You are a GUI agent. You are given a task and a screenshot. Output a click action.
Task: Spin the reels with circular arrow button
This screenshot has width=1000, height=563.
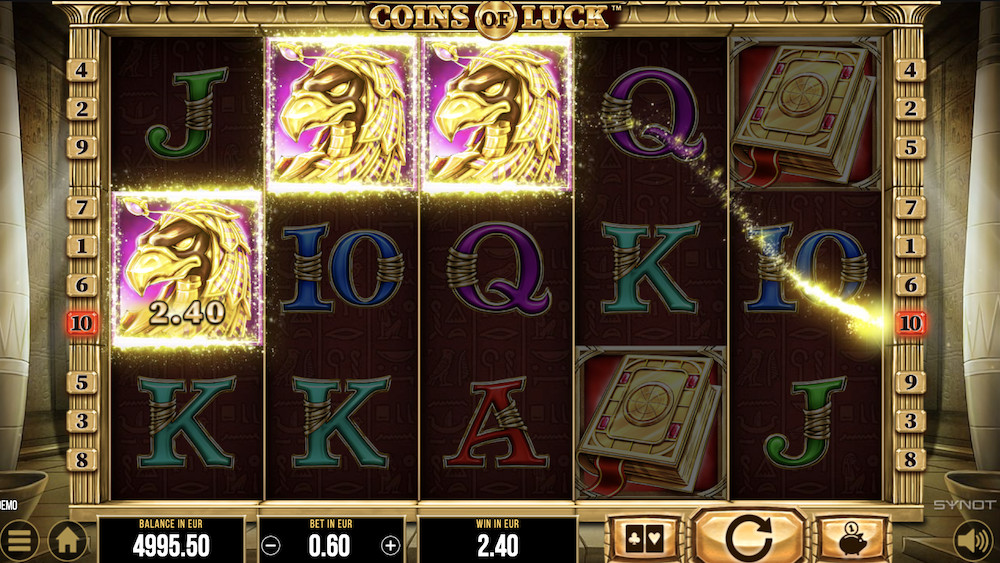pyautogui.click(x=749, y=537)
